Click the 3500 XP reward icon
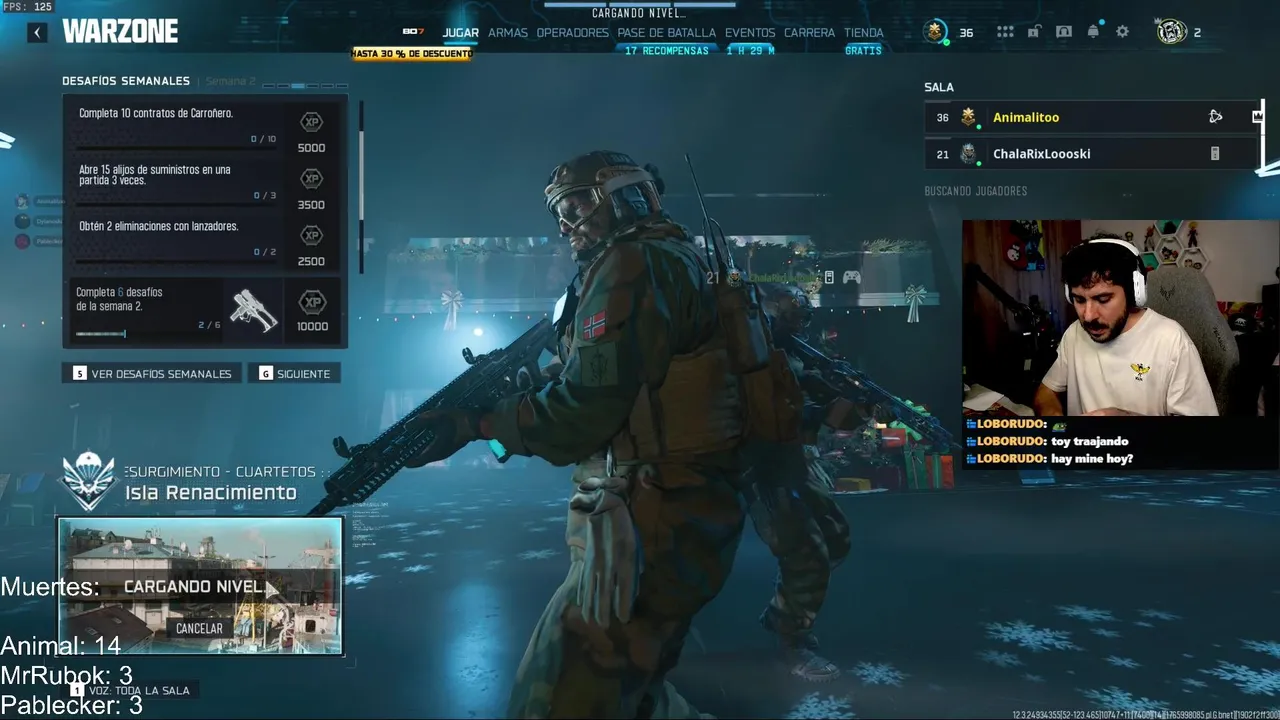This screenshot has width=1280, height=720. point(312,179)
